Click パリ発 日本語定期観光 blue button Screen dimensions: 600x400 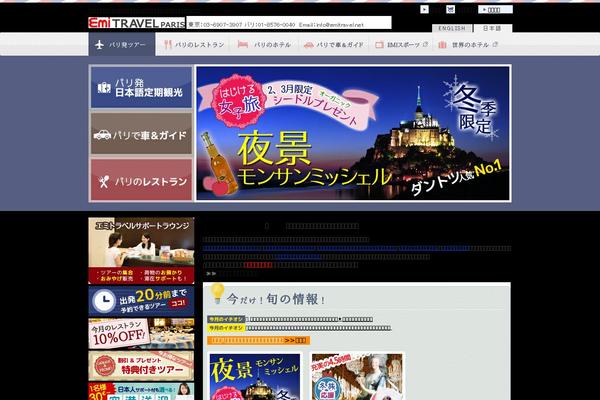tap(141, 87)
